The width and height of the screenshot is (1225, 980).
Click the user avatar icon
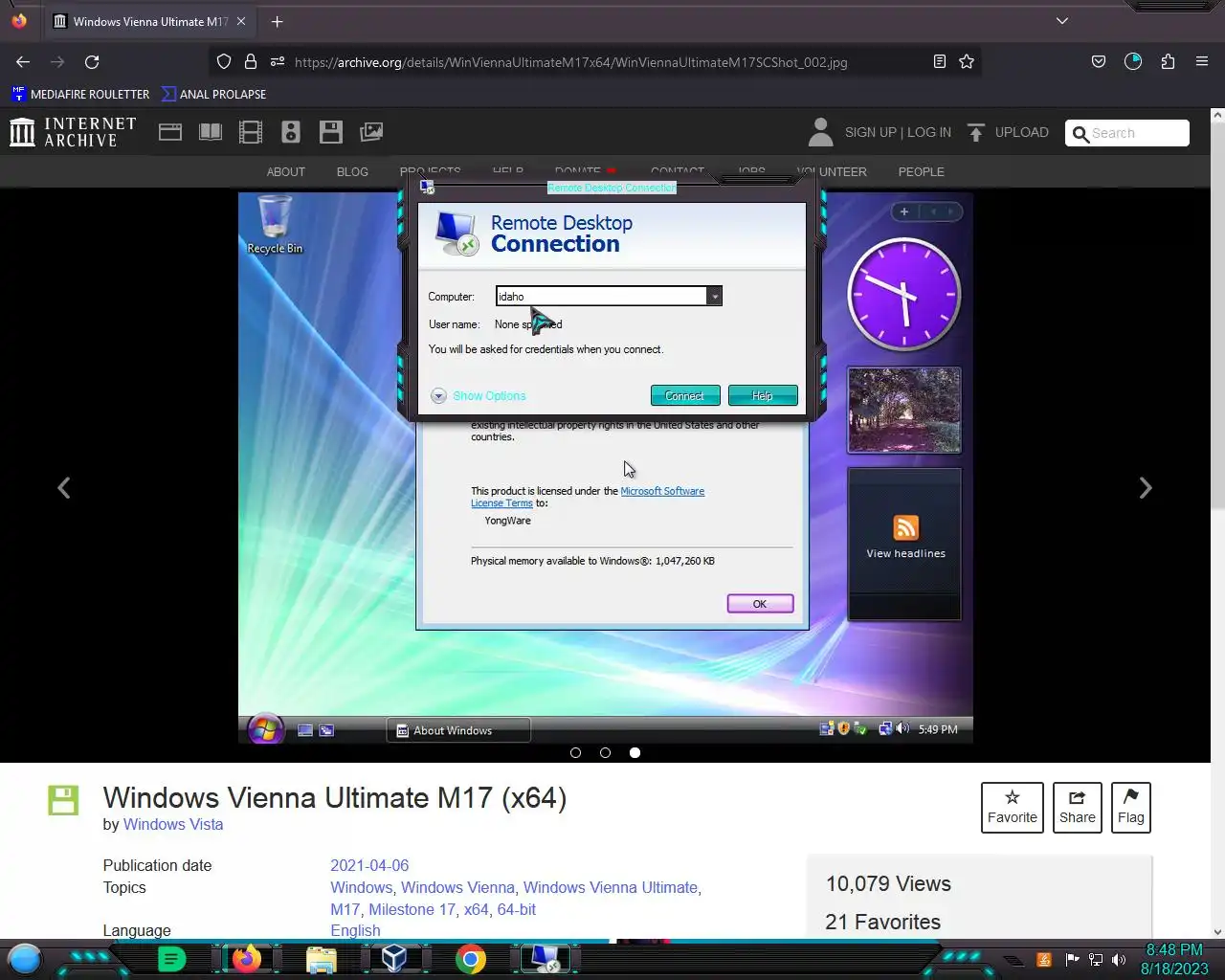click(820, 132)
